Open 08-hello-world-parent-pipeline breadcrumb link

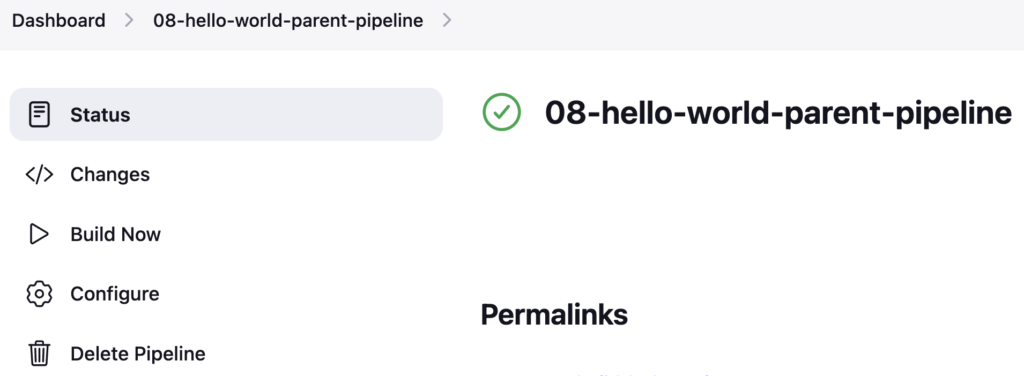[x=288, y=21]
